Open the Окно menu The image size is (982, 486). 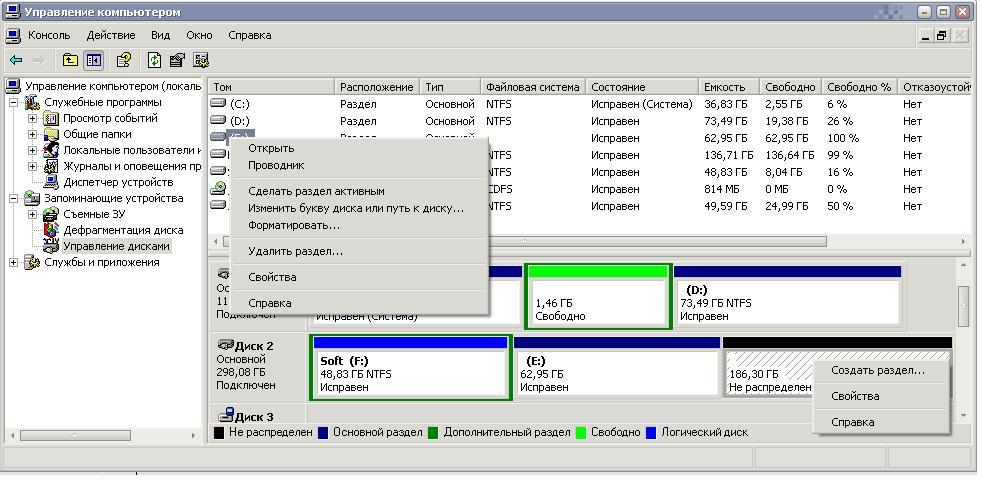(x=199, y=35)
